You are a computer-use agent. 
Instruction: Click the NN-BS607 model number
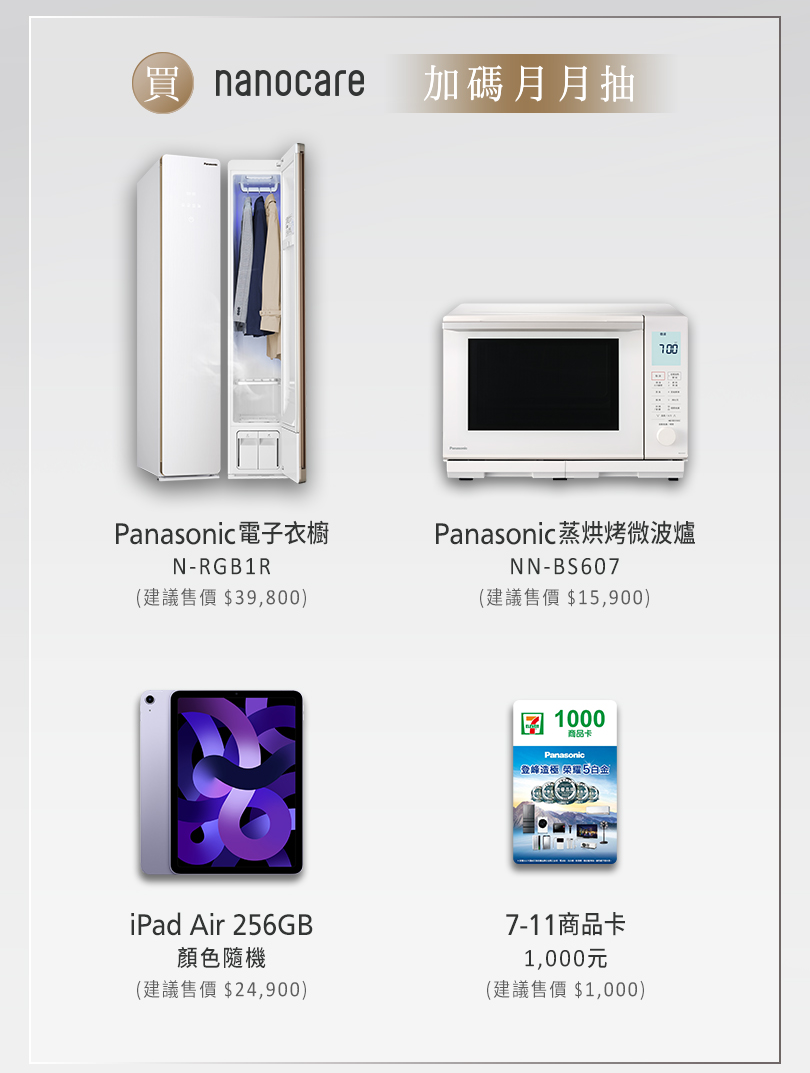pos(565,567)
